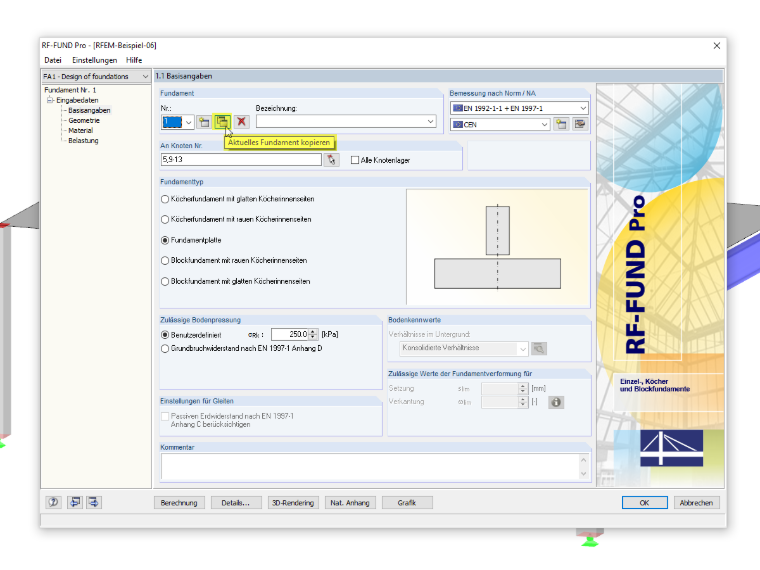The height and width of the screenshot is (570, 760).
Task: Click the Verkantung value spinner arrows
Action: (x=522, y=402)
